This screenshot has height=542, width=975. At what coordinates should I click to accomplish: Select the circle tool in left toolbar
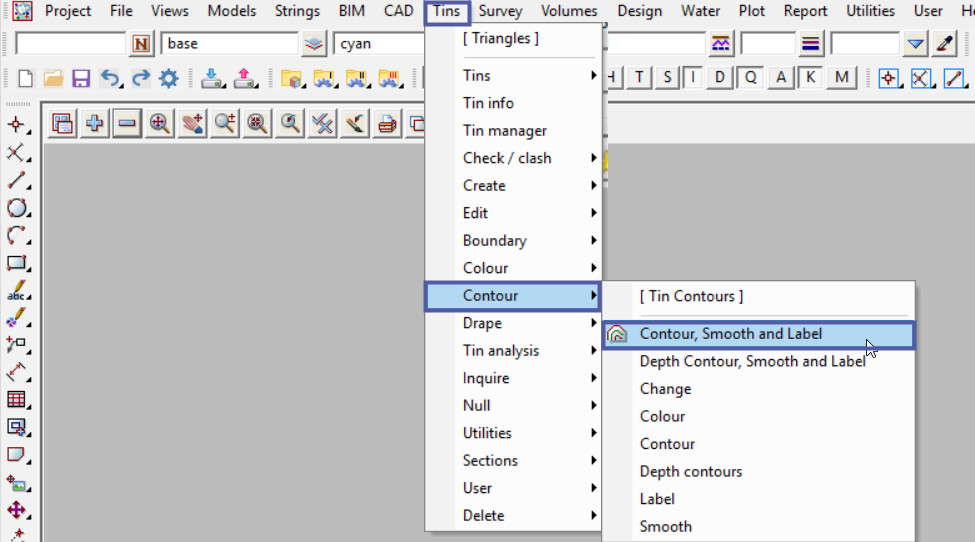17,208
